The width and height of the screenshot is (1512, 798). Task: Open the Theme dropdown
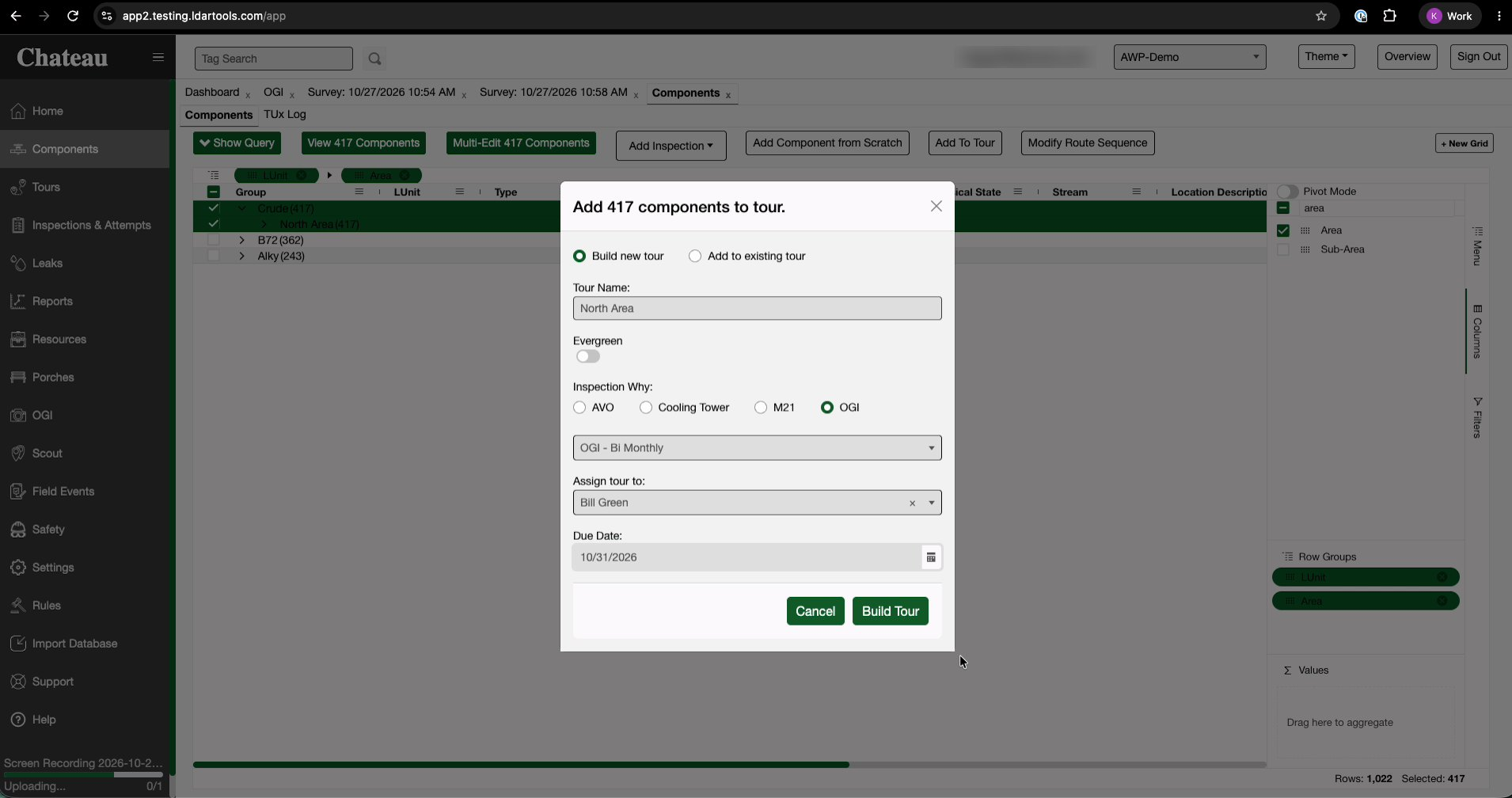(1327, 56)
